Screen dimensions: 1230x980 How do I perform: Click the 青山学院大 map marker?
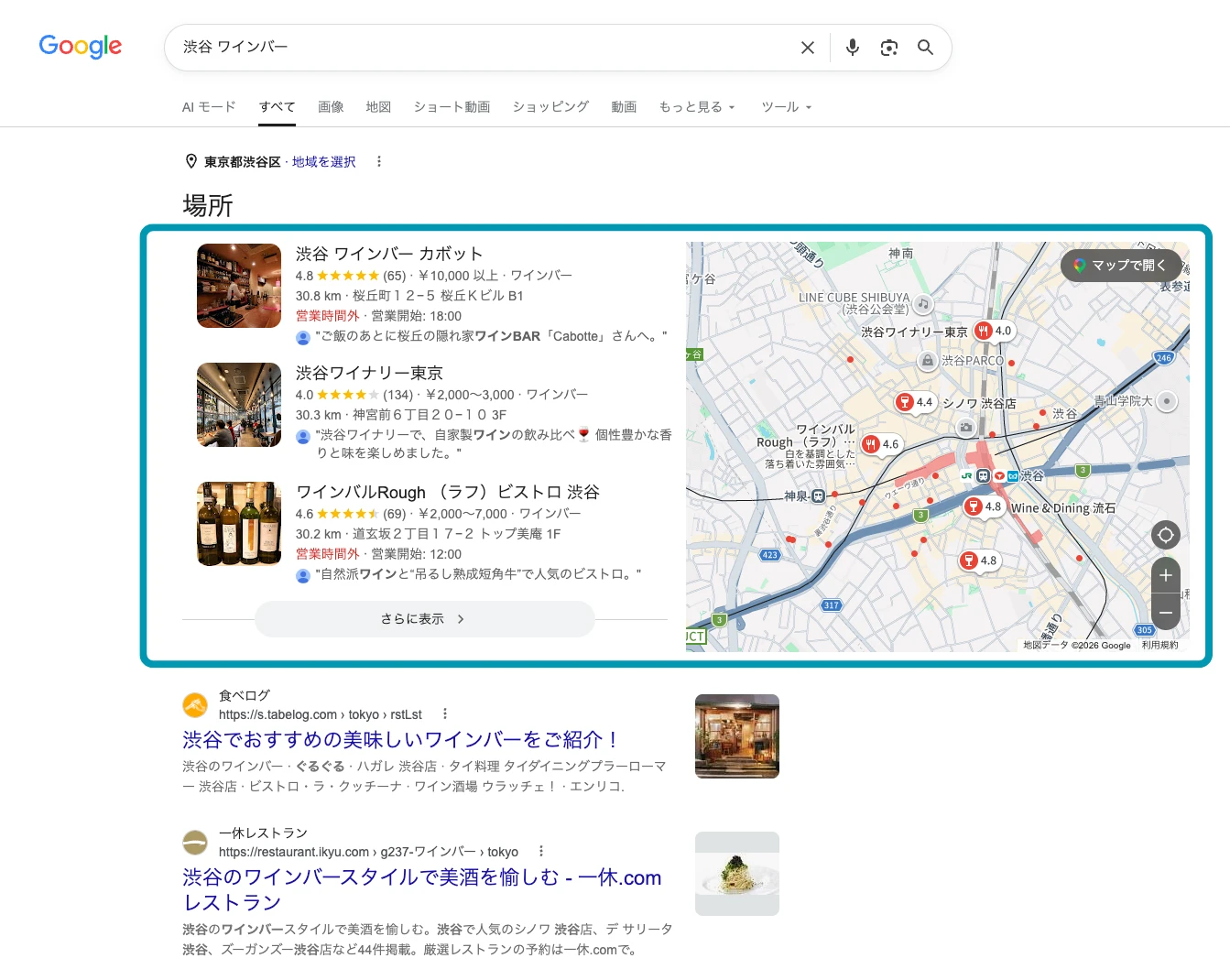(x=1166, y=401)
